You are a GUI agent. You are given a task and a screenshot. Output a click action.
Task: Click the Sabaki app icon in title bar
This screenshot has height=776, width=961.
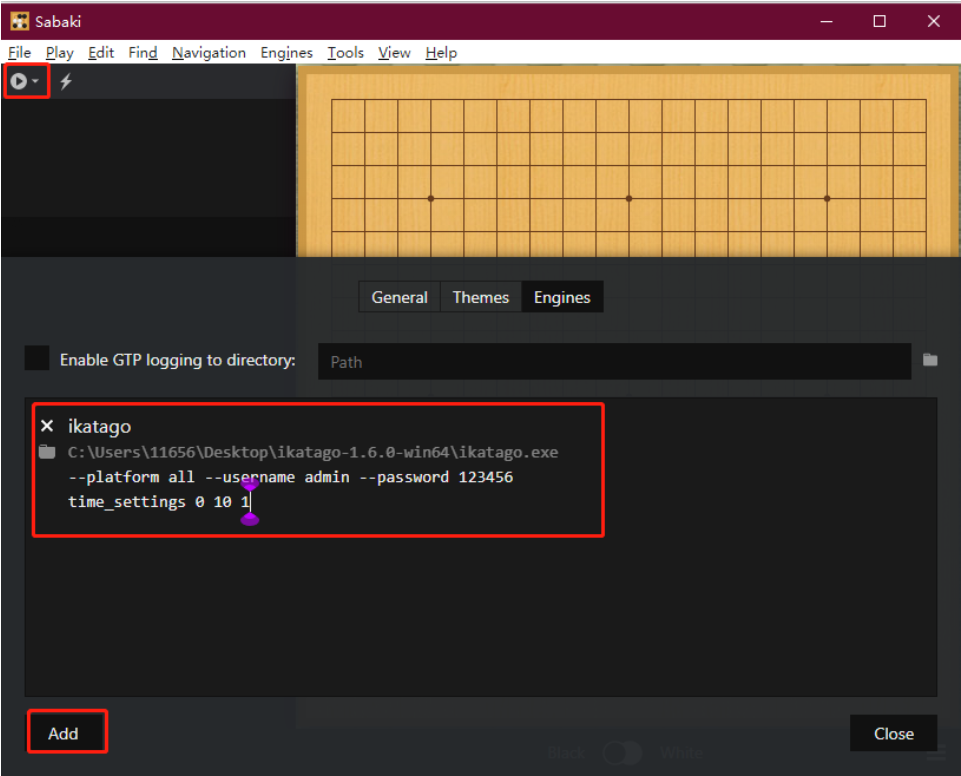[20, 21]
